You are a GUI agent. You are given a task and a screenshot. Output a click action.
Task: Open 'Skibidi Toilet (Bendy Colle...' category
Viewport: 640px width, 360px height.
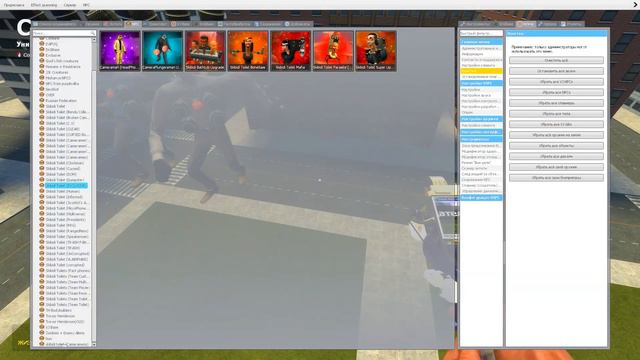coord(67,112)
